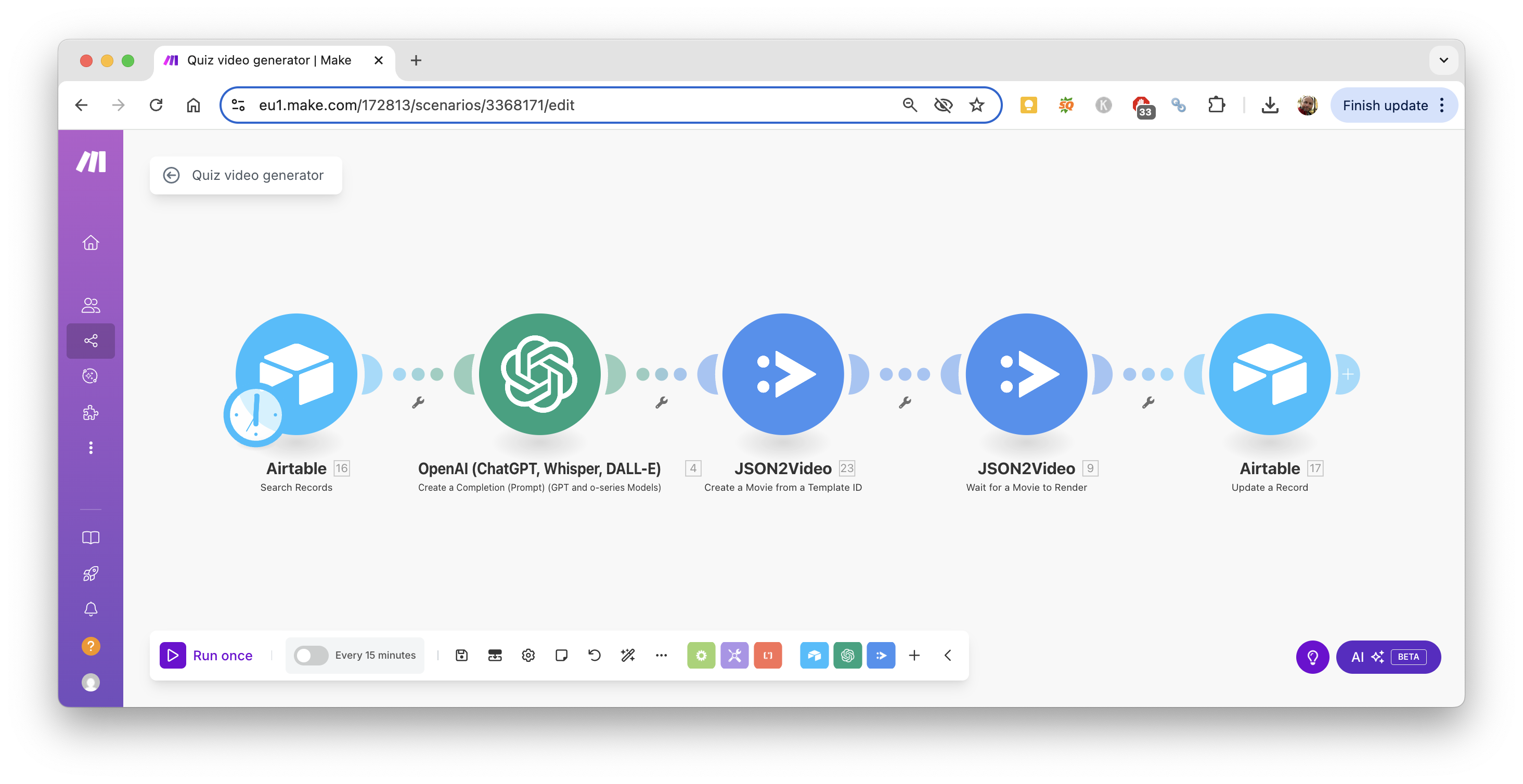Image resolution: width=1523 pixels, height=784 pixels.
Task: Go back in browser history
Action: pyautogui.click(x=82, y=105)
